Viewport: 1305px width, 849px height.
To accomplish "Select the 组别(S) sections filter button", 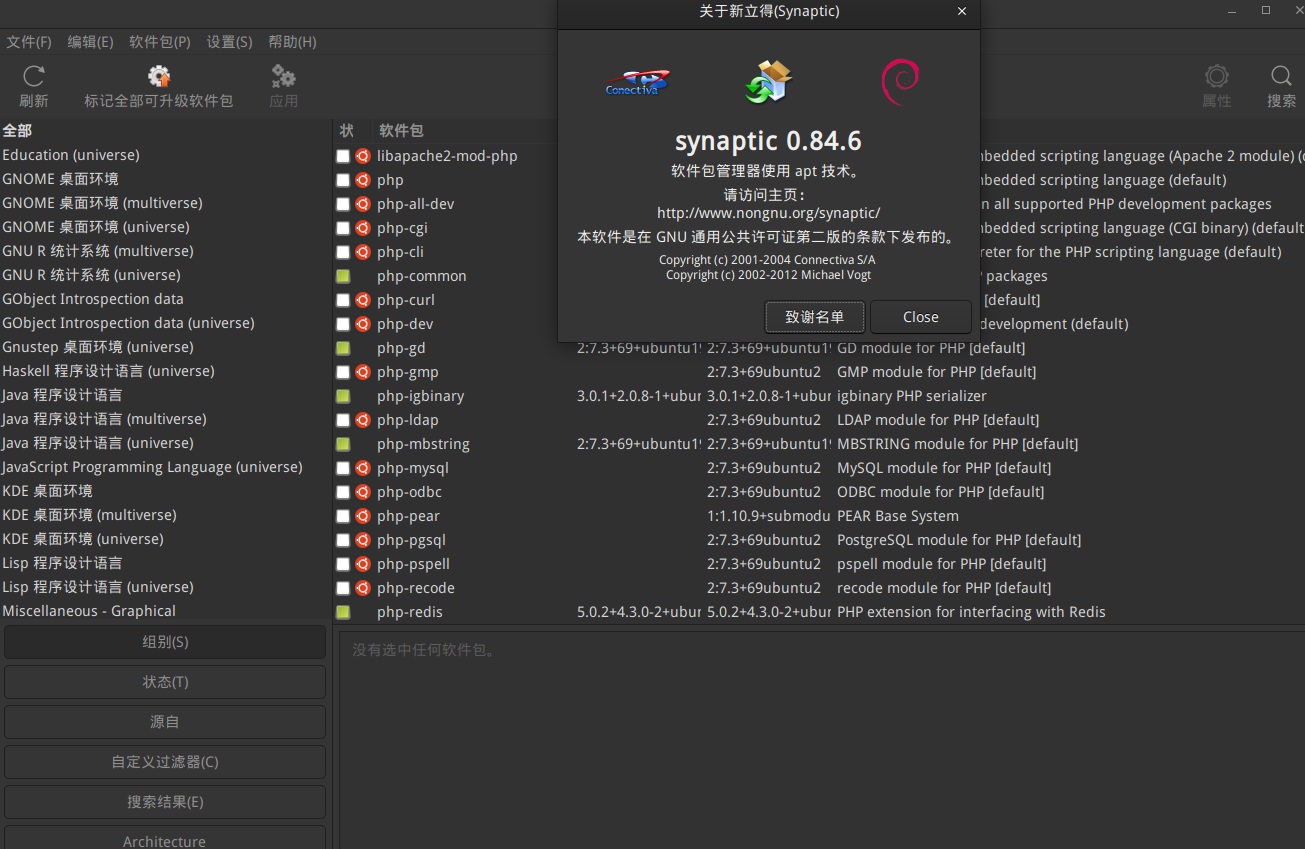I will tap(165, 642).
